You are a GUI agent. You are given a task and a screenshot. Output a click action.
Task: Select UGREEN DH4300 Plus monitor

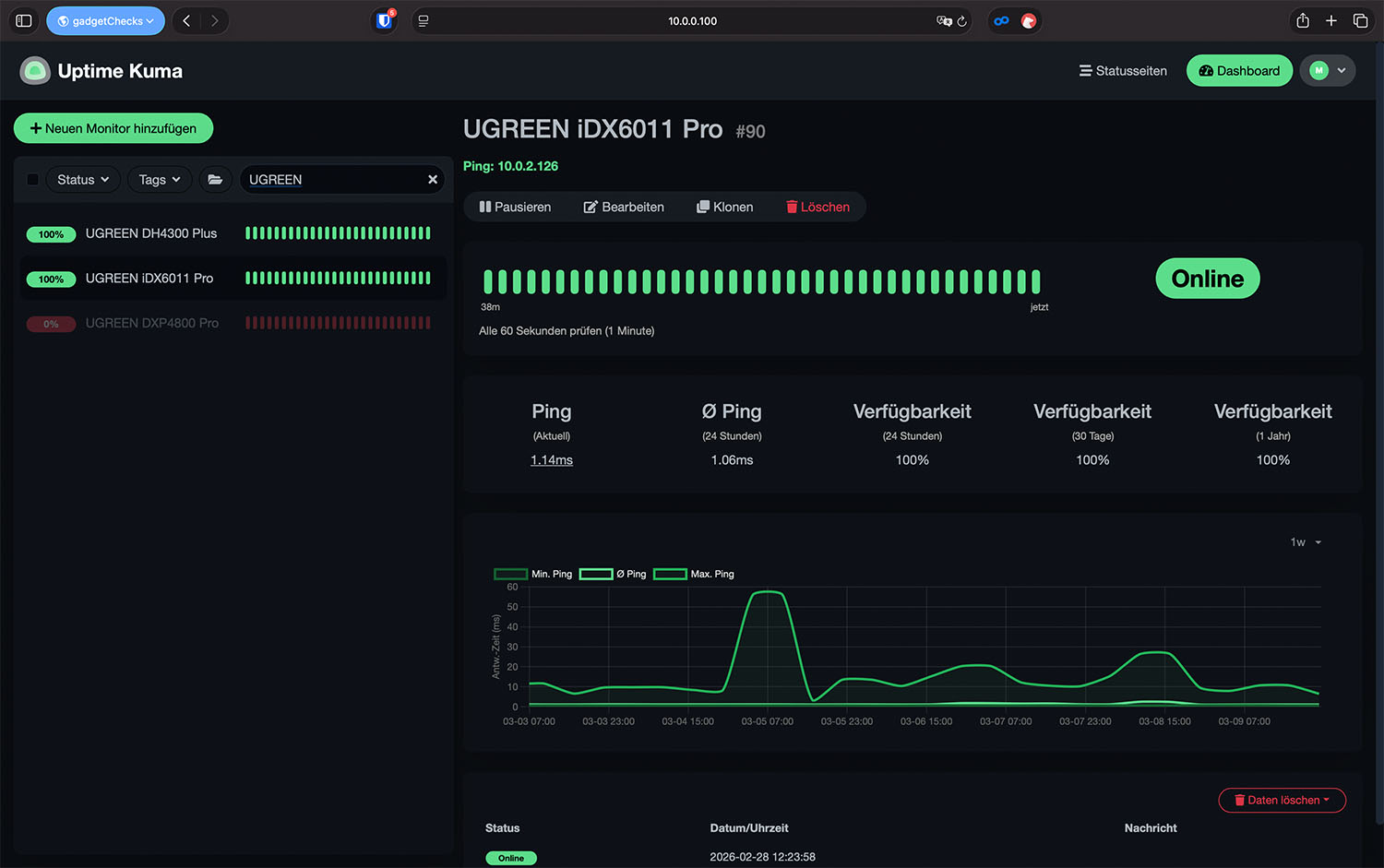pos(151,233)
